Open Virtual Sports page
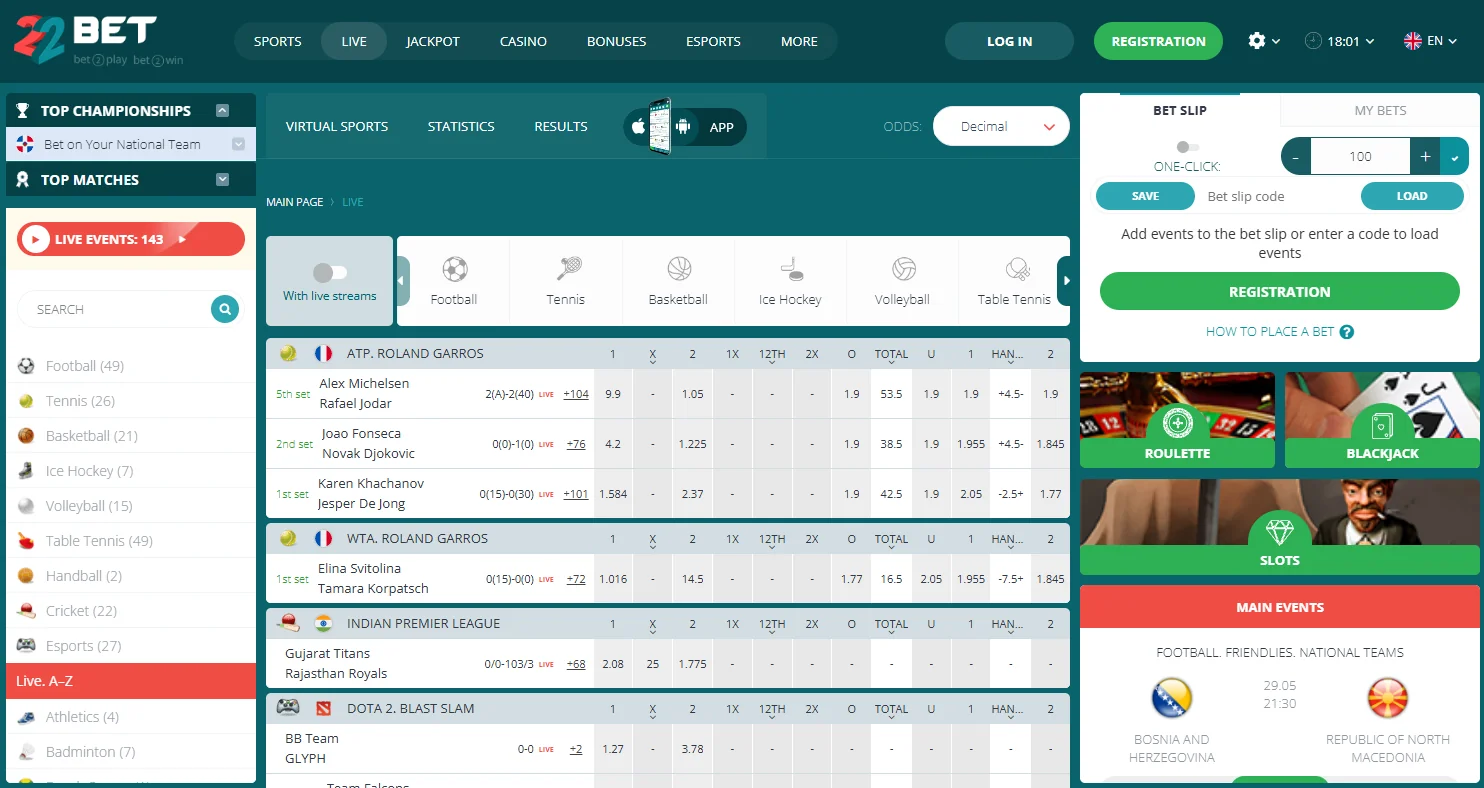 (x=337, y=127)
